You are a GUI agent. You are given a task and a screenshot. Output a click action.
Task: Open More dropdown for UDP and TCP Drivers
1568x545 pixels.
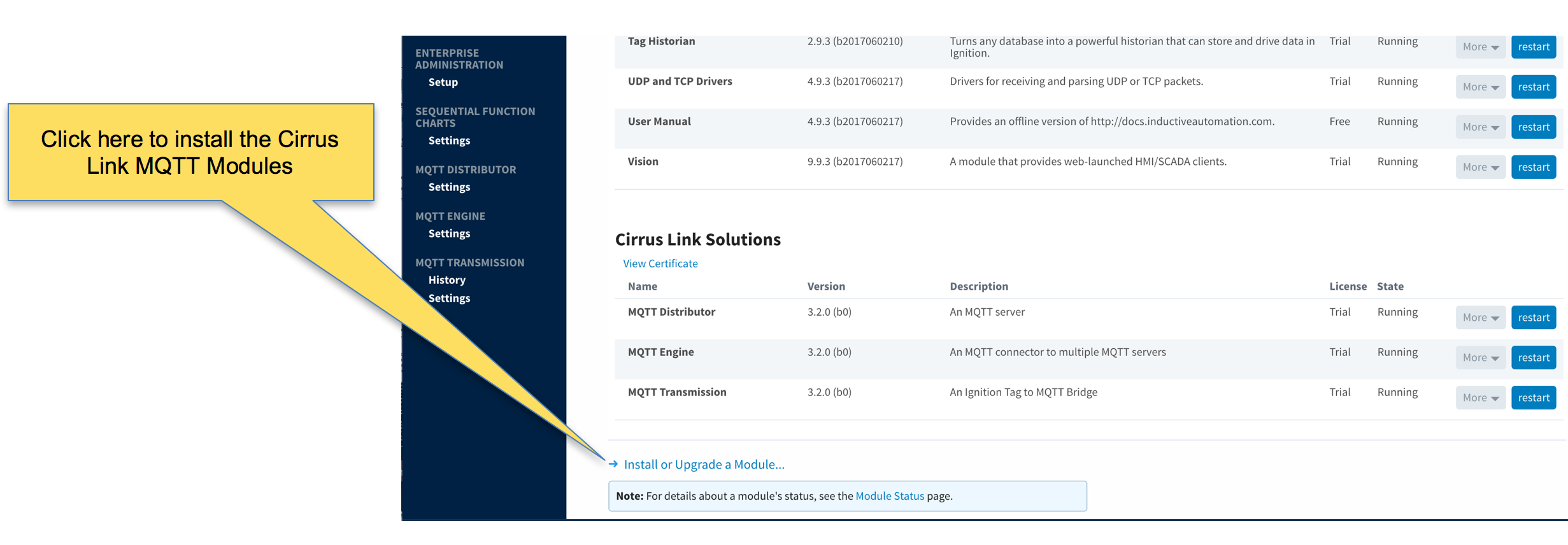1480,87
